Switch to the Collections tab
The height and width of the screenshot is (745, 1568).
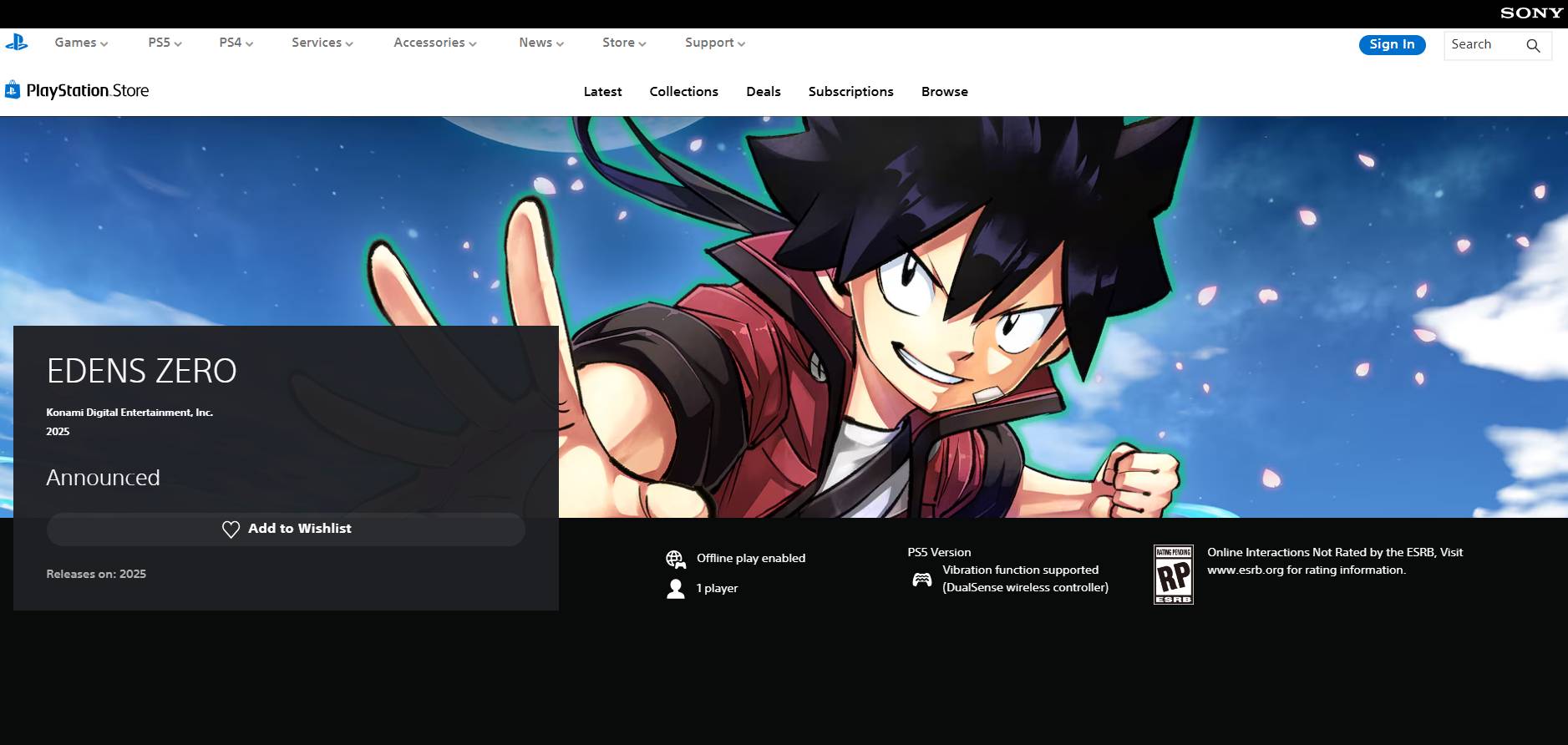tap(683, 92)
